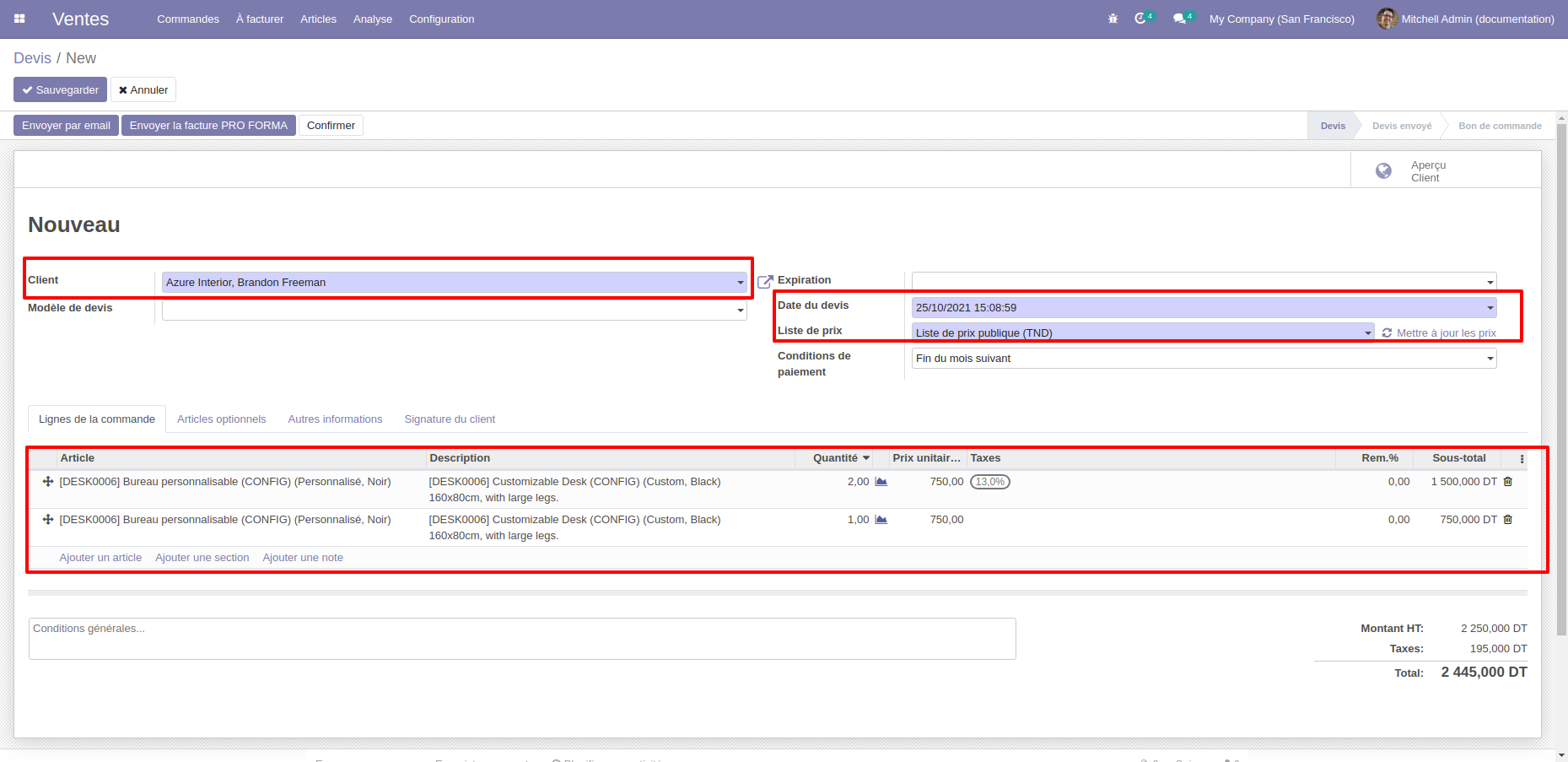Open the Configuration menu
Viewport: 1568px width, 762px height.
coord(442,19)
